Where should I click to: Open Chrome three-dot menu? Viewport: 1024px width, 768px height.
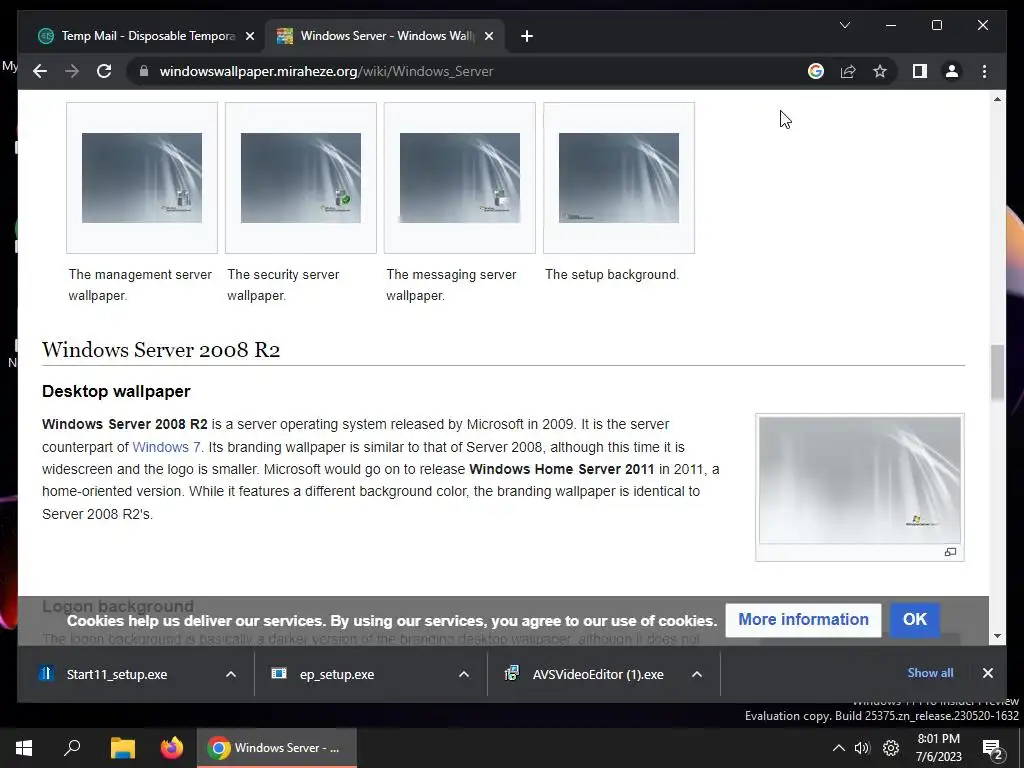click(x=984, y=71)
